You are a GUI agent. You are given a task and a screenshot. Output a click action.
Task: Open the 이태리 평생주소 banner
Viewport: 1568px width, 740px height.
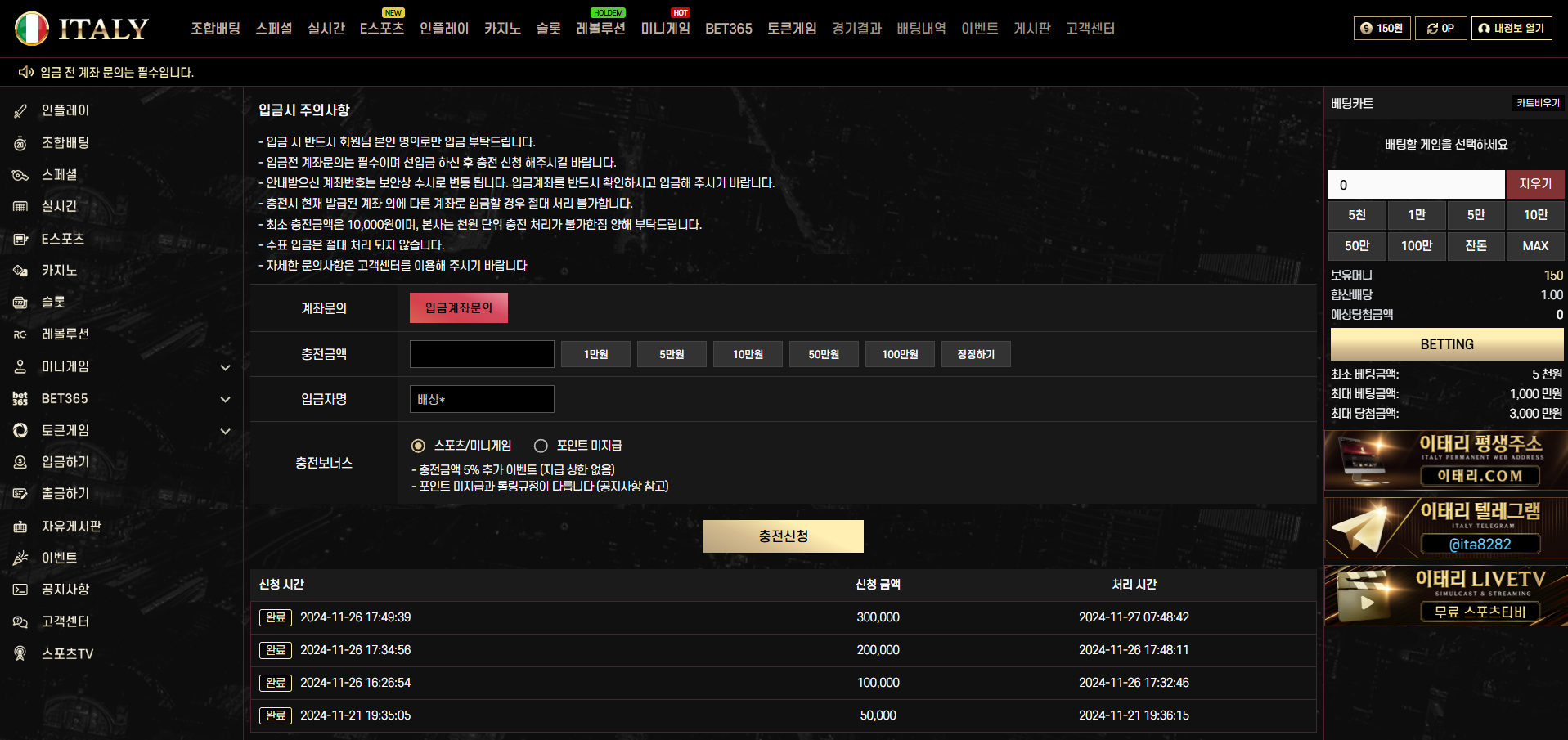pos(1446,460)
